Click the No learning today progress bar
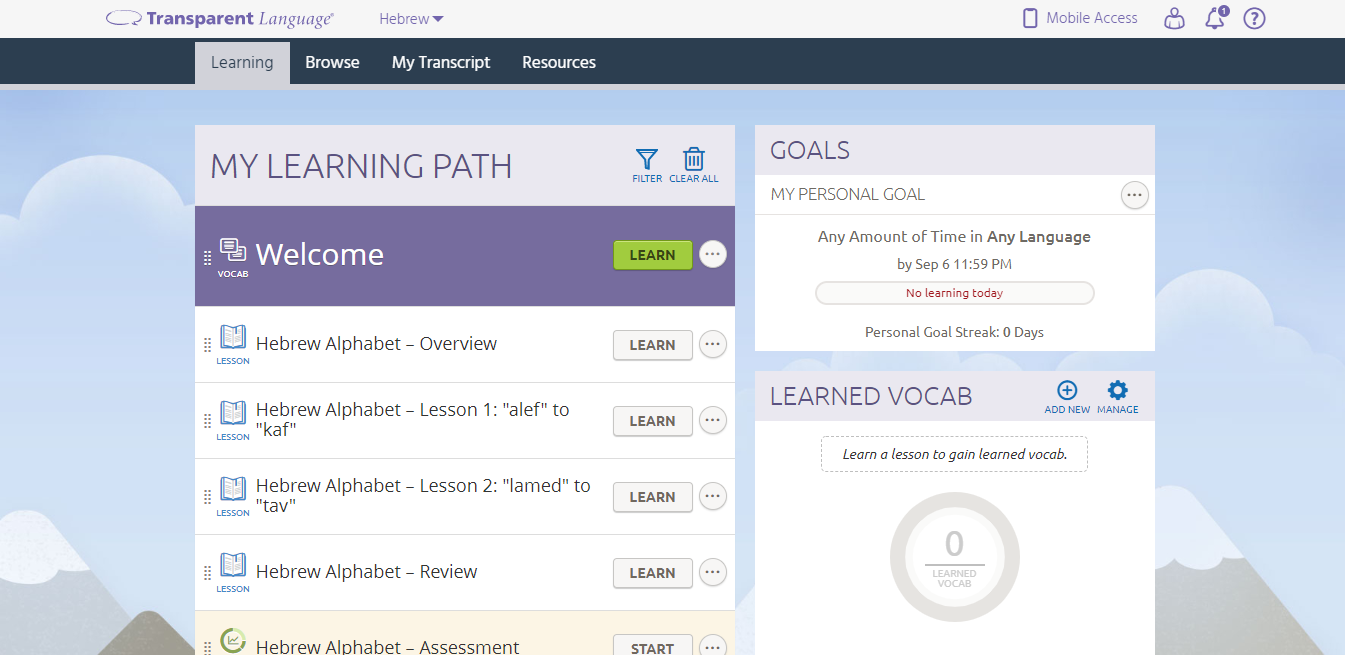This screenshot has width=1345, height=655. coord(954,293)
